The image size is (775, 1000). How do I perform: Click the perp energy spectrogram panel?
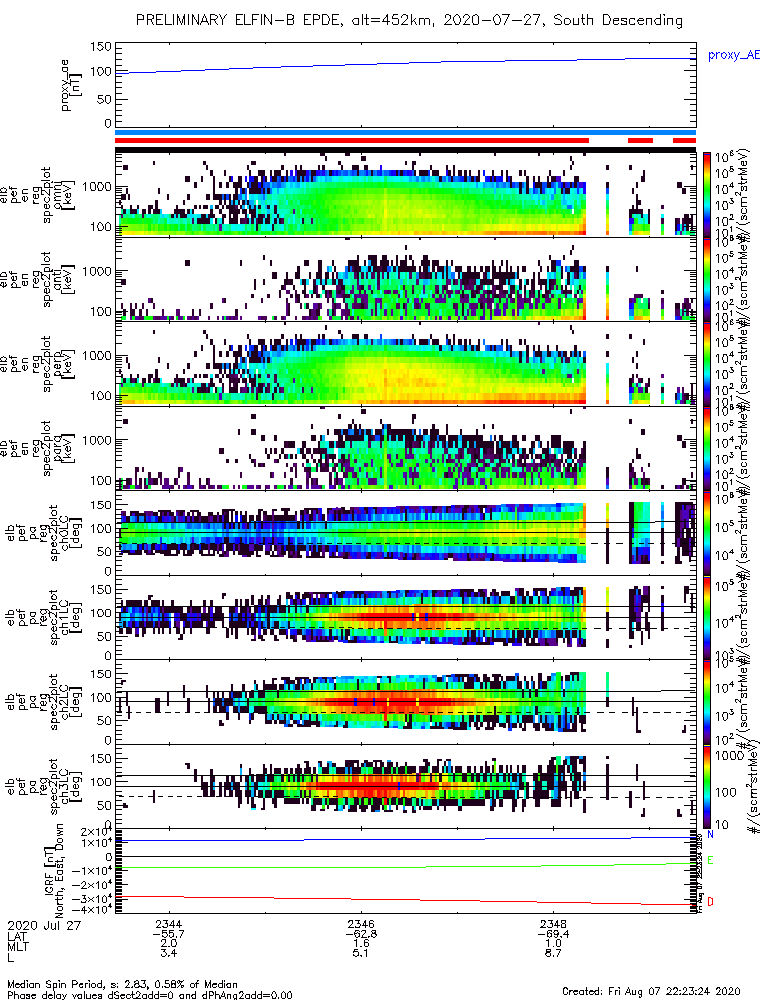[405, 364]
